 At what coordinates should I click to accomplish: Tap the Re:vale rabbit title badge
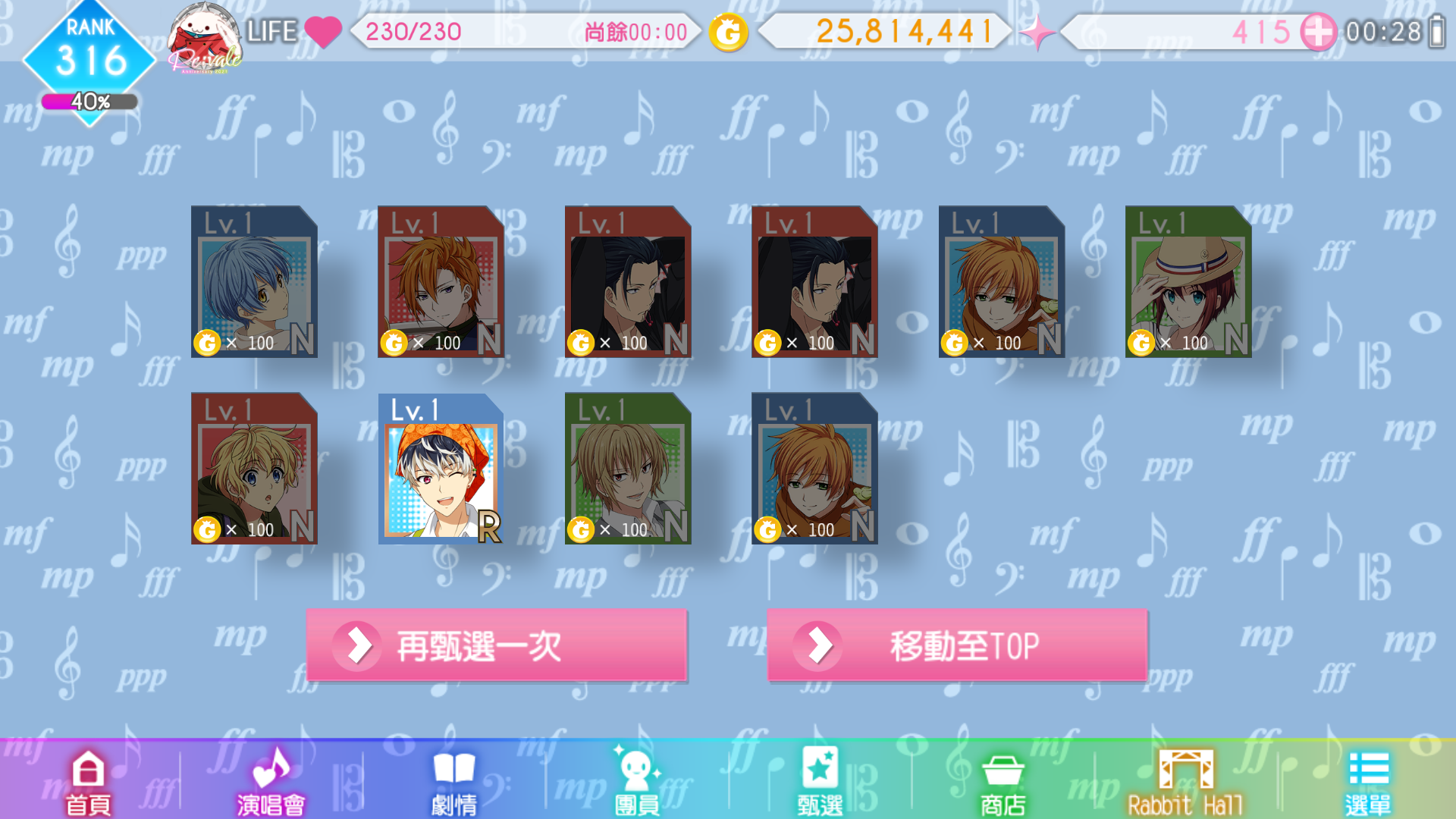(204, 38)
